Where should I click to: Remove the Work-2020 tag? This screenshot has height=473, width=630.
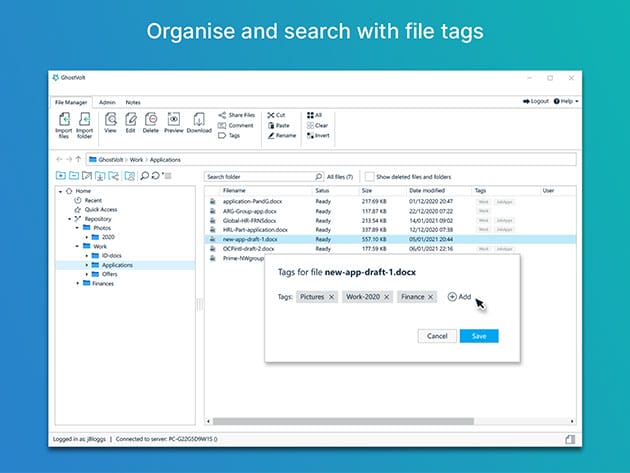coord(387,297)
